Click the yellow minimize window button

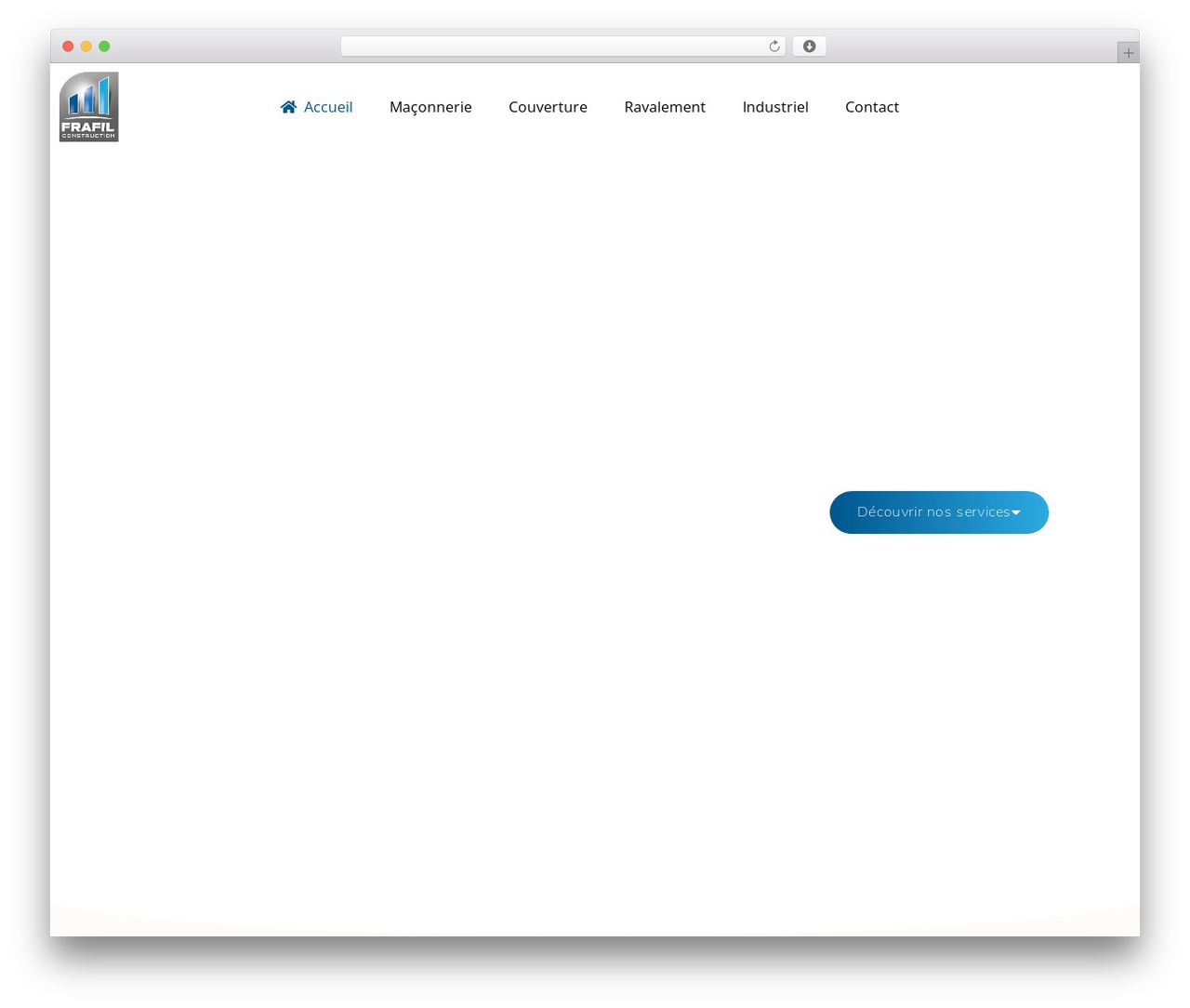pyautogui.click(x=86, y=46)
